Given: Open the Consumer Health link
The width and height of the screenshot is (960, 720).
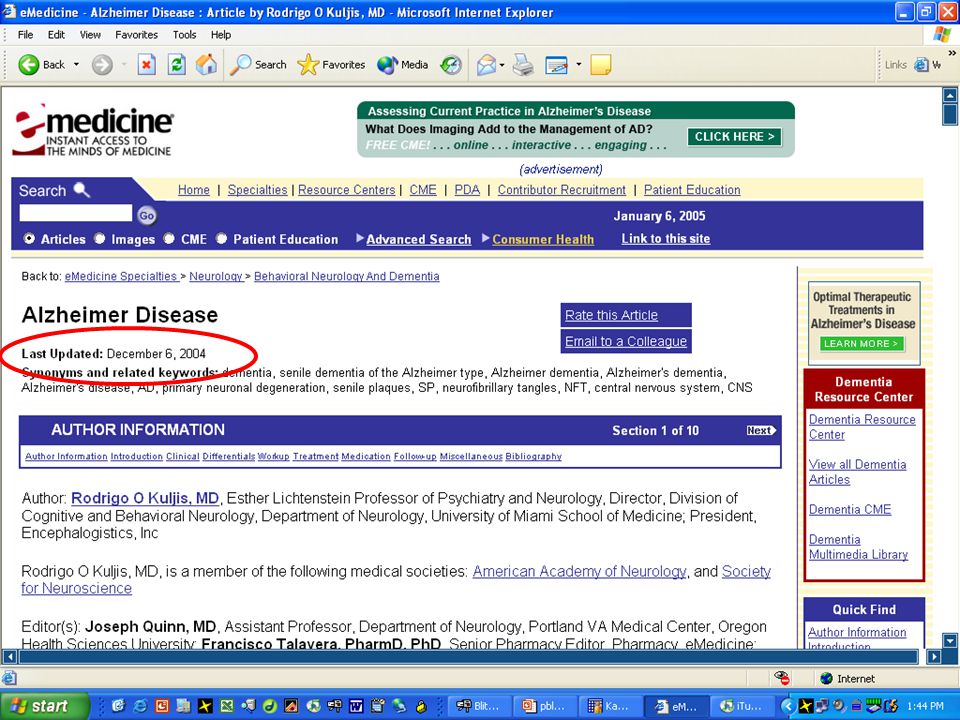Looking at the screenshot, I should (543, 239).
